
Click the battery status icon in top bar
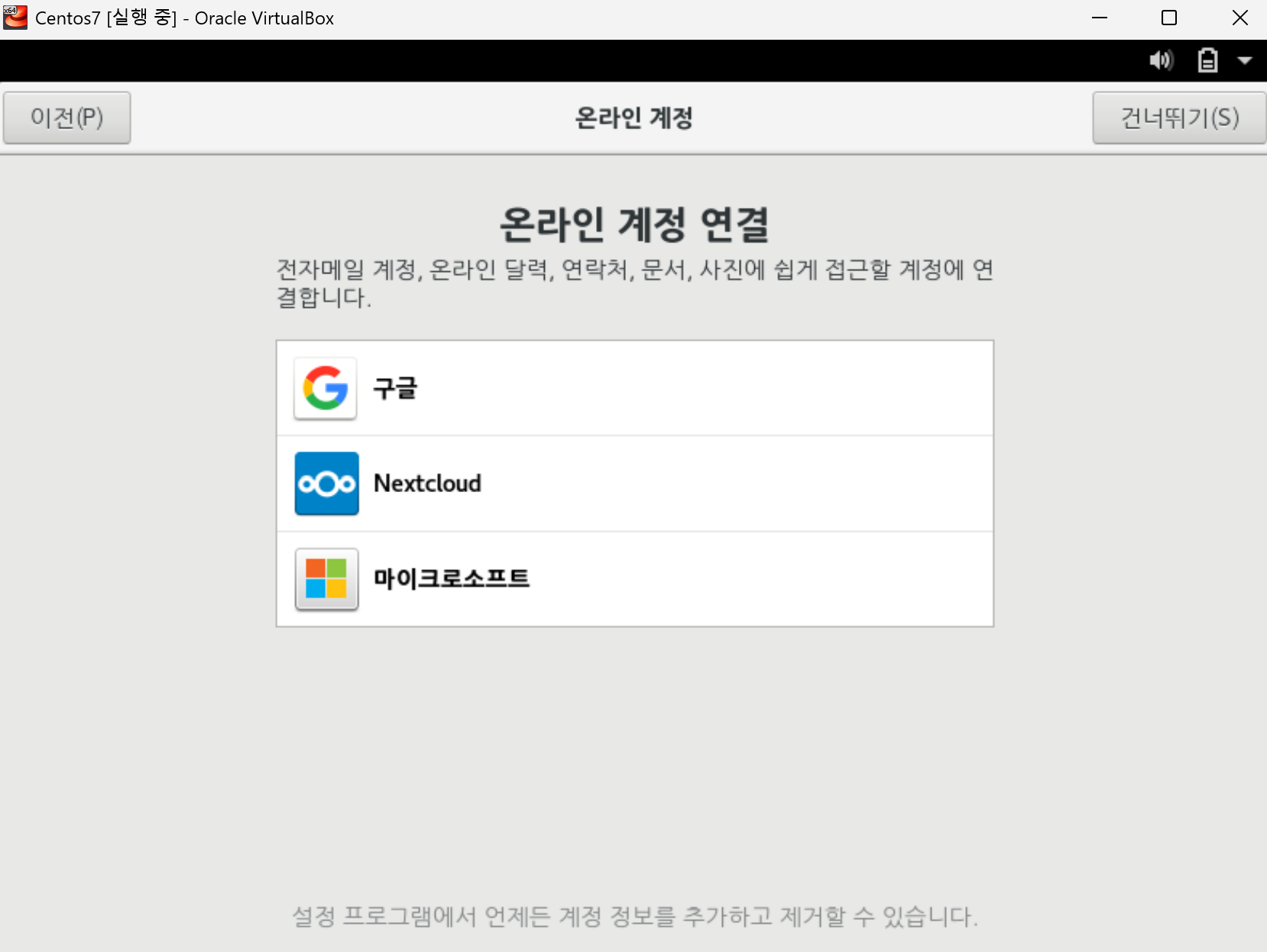tap(1207, 60)
